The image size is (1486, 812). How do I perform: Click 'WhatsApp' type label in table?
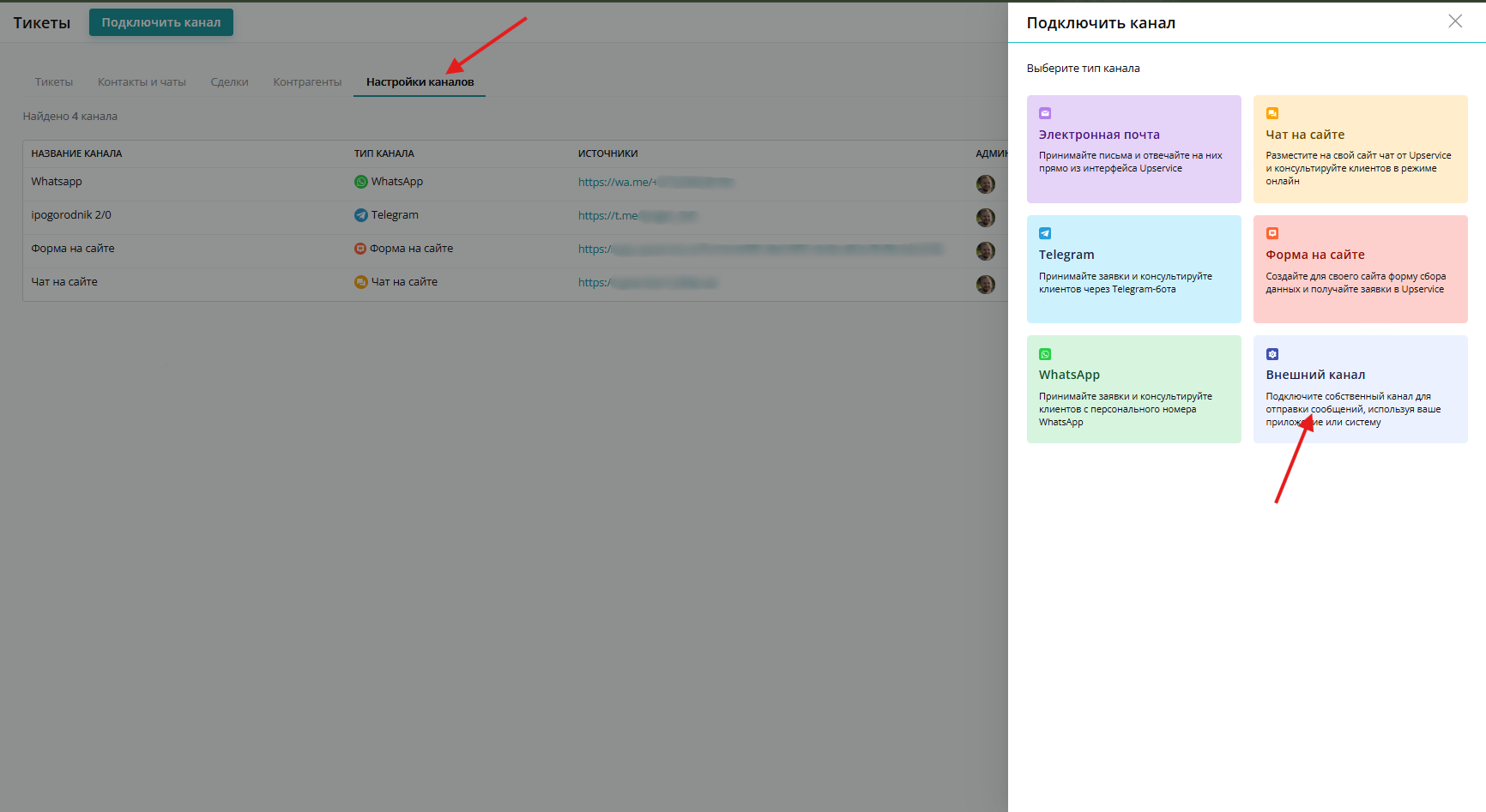(397, 182)
